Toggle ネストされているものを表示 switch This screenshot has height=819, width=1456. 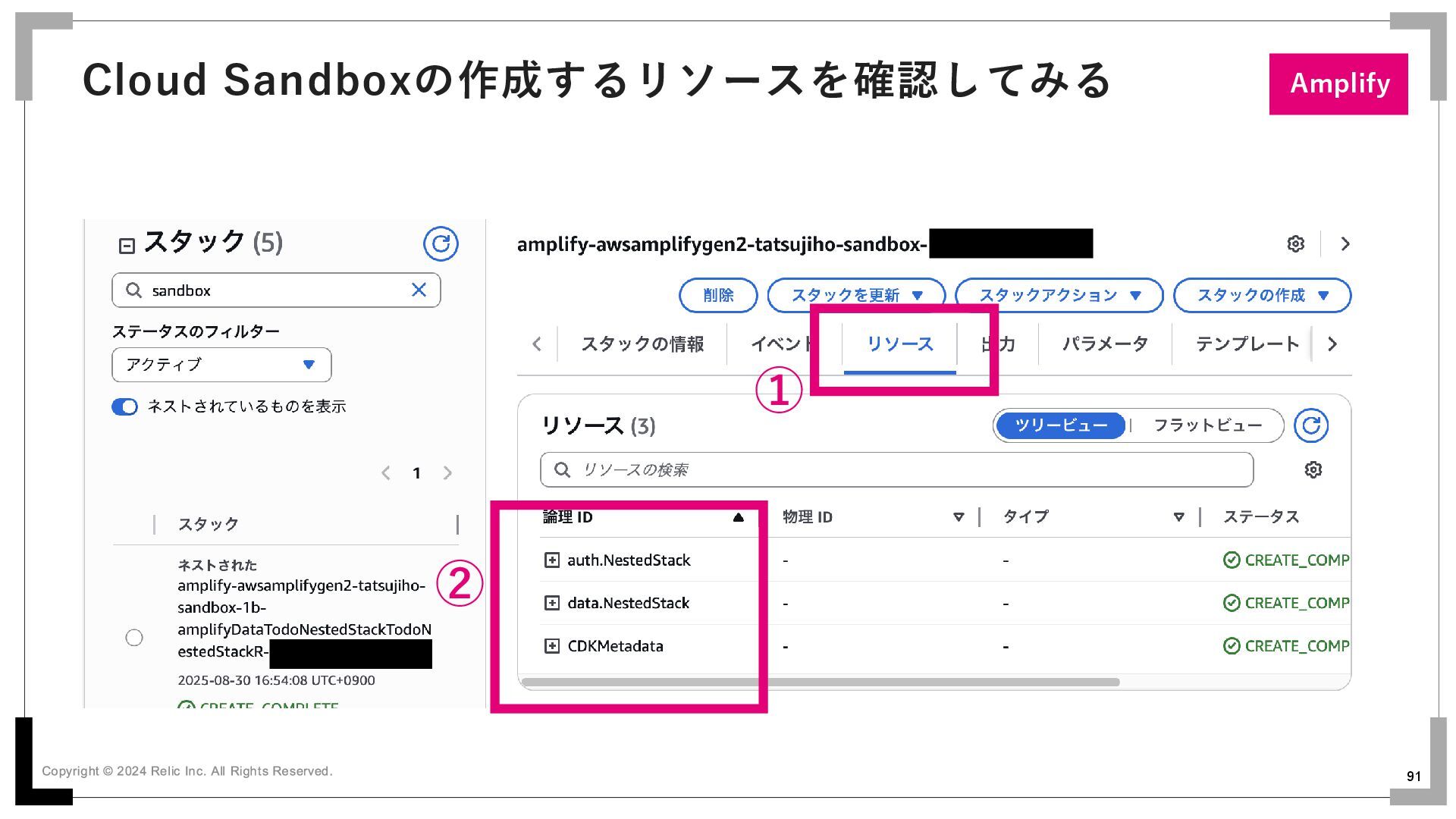(x=124, y=407)
